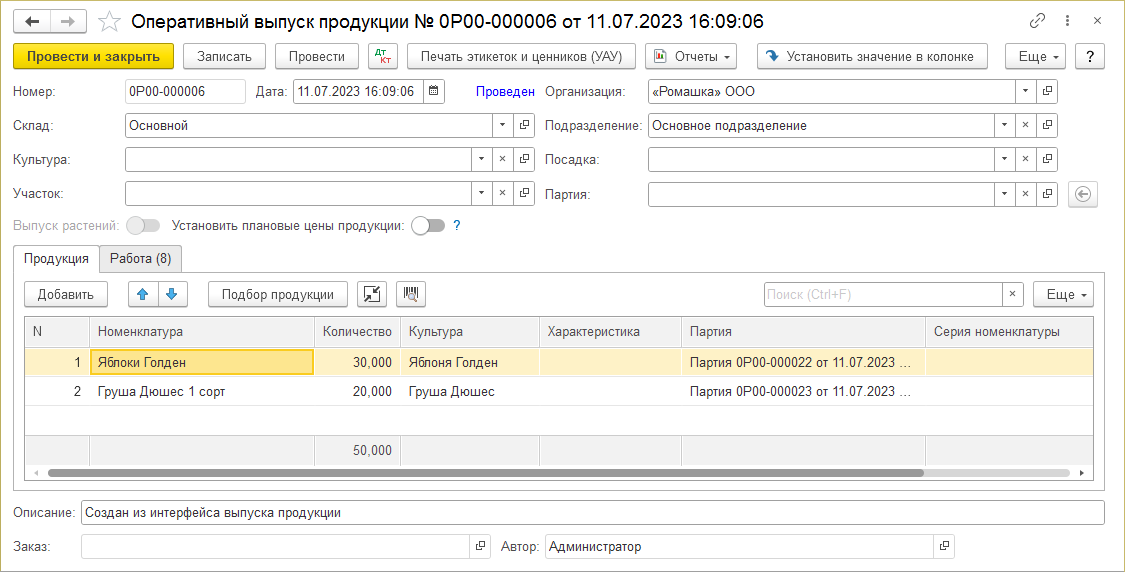Open Посадка record via its open icon
1125x572 pixels.
tap(1047, 159)
